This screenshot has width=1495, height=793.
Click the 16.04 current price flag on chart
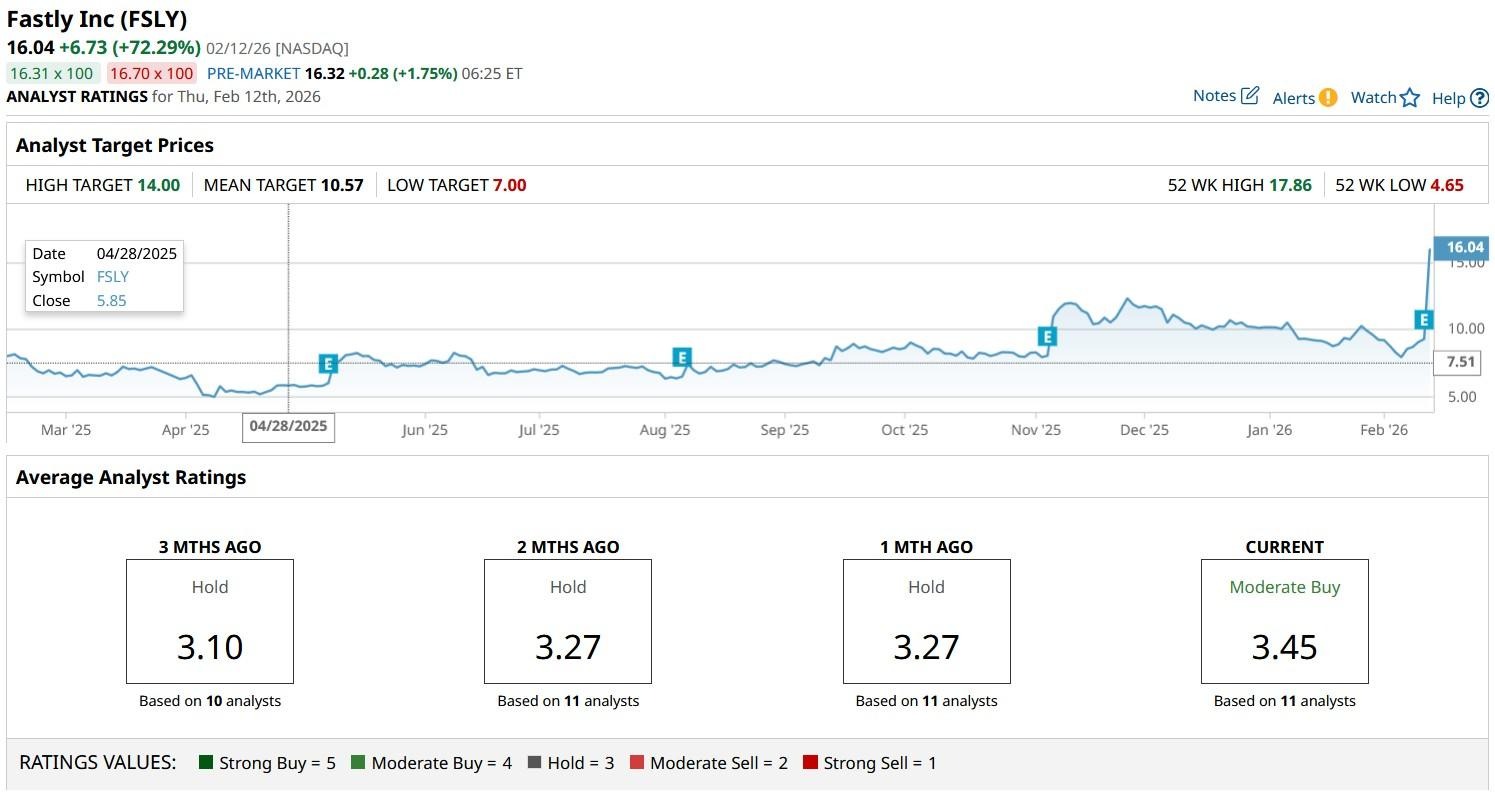pyautogui.click(x=1461, y=248)
